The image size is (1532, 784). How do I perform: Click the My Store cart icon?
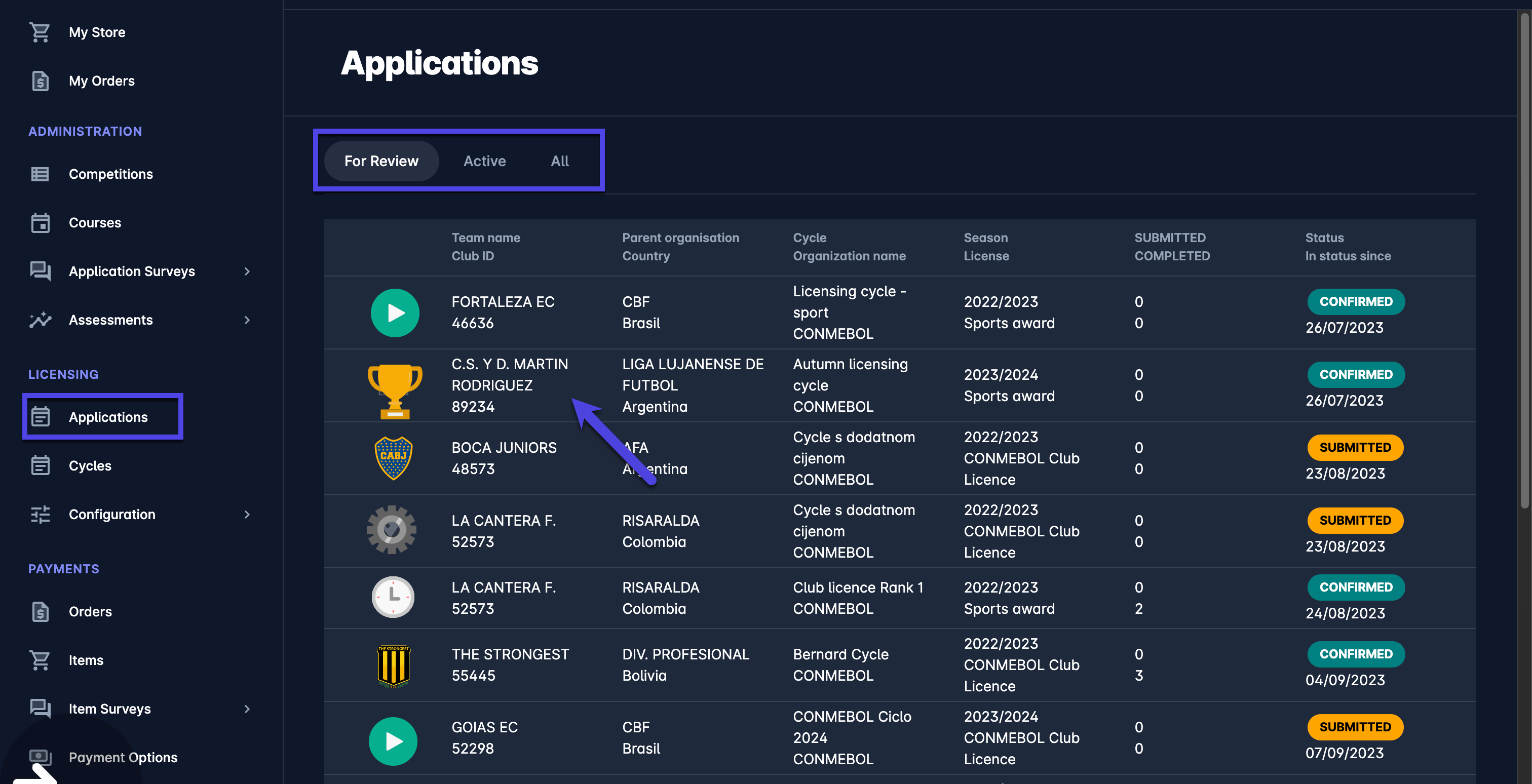click(40, 32)
